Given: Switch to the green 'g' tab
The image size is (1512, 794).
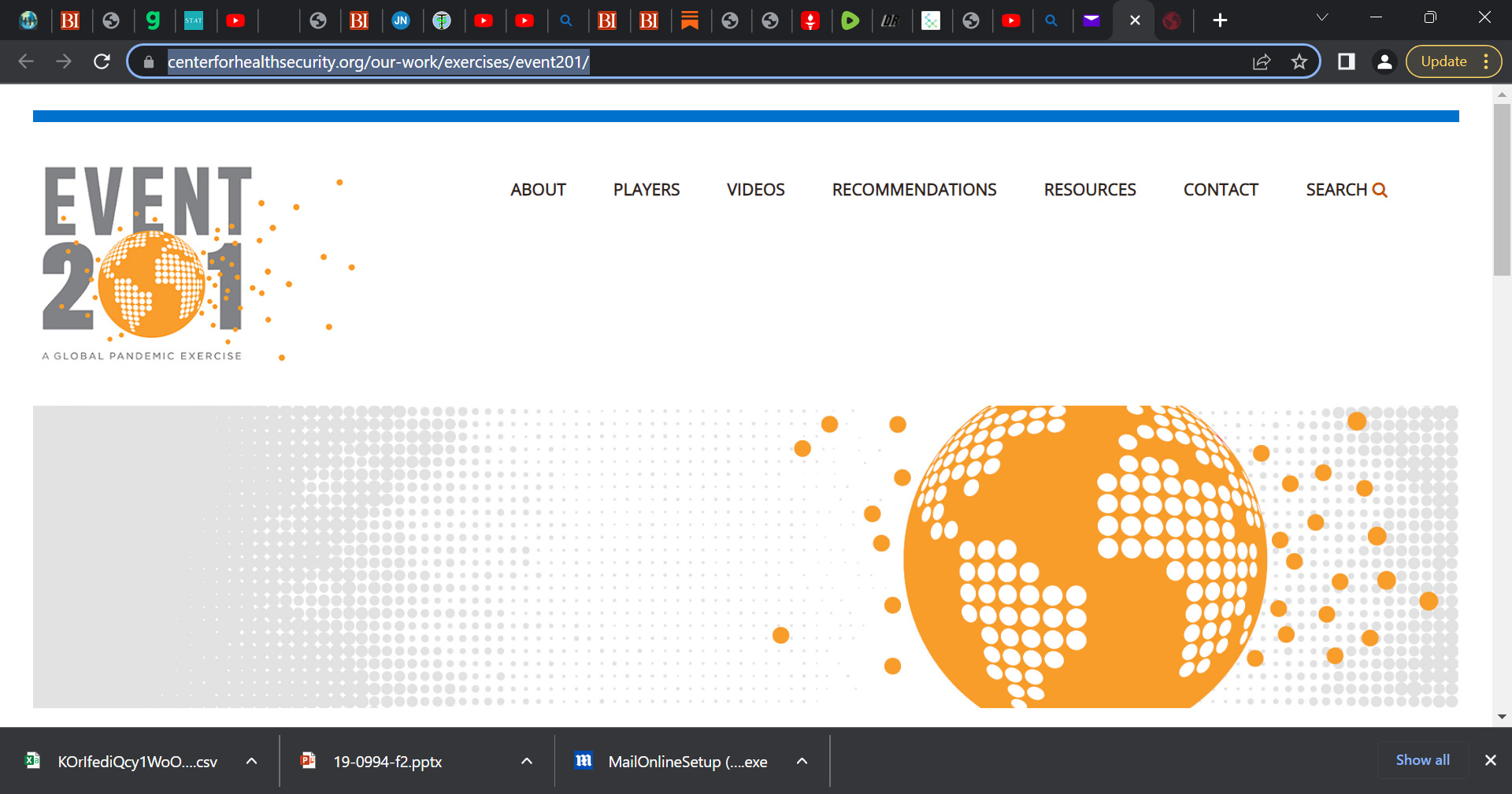Looking at the screenshot, I should point(153,20).
